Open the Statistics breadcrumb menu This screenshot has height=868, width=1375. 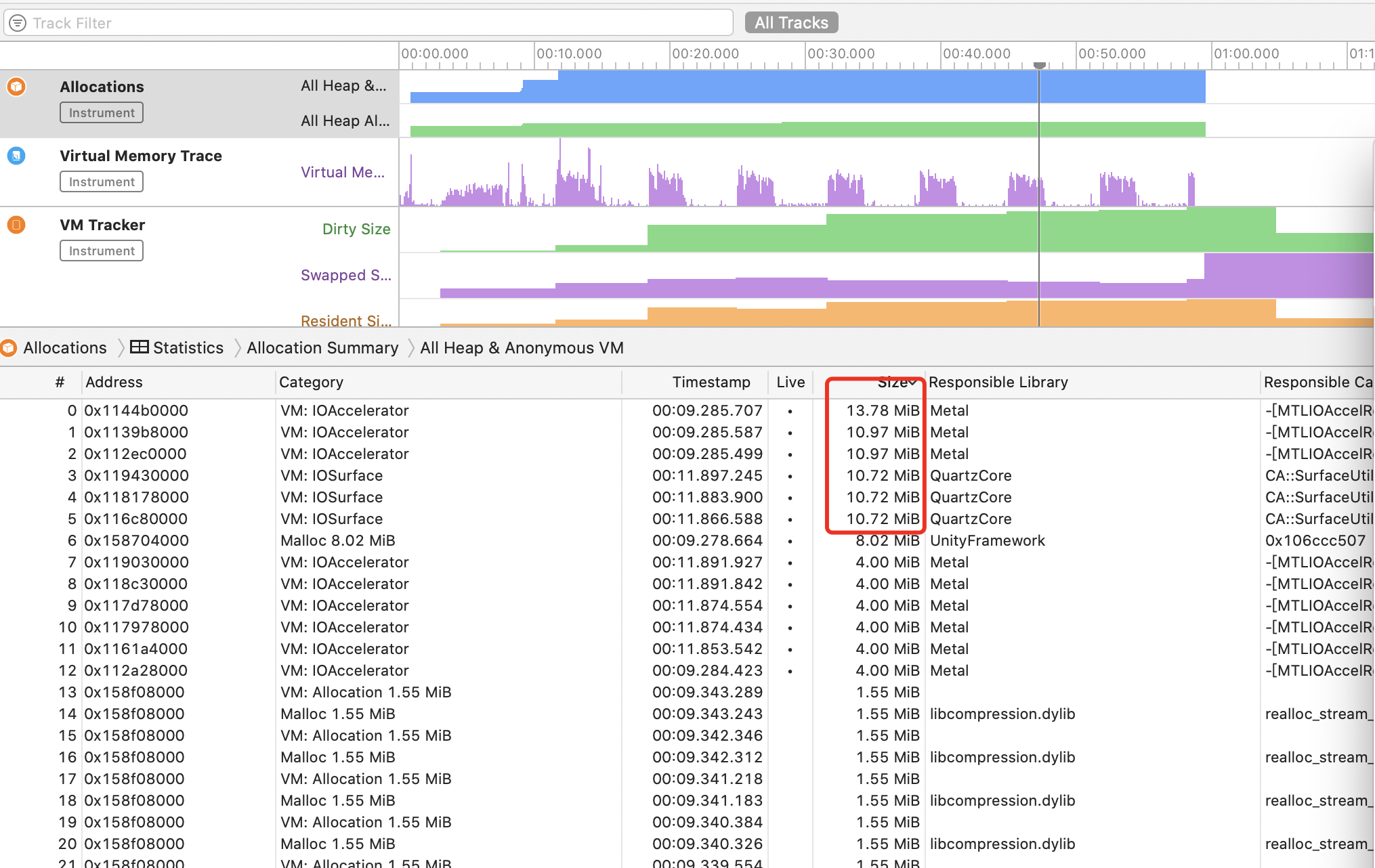(x=188, y=348)
